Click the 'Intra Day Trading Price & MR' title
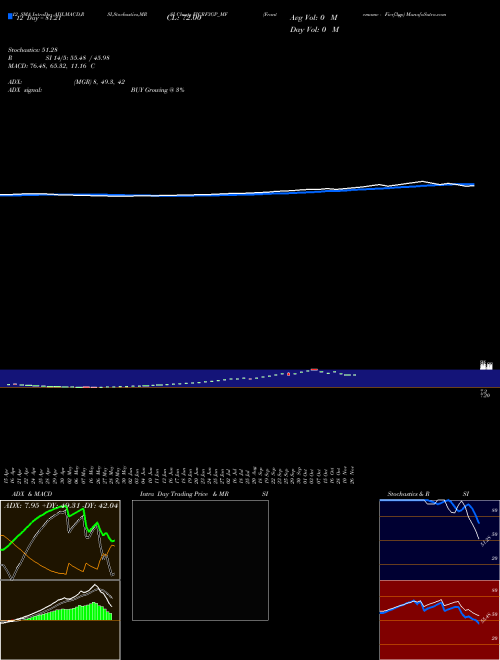The width and height of the screenshot is (500, 660). point(184,494)
